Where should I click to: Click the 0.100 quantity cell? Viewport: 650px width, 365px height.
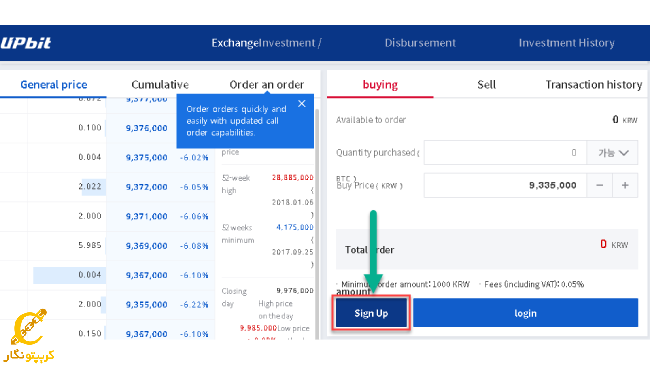click(x=90, y=127)
